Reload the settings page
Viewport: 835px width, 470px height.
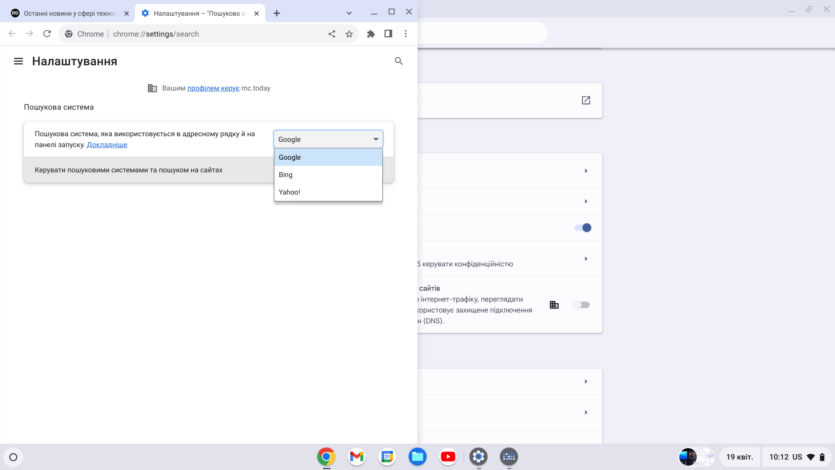tap(47, 34)
